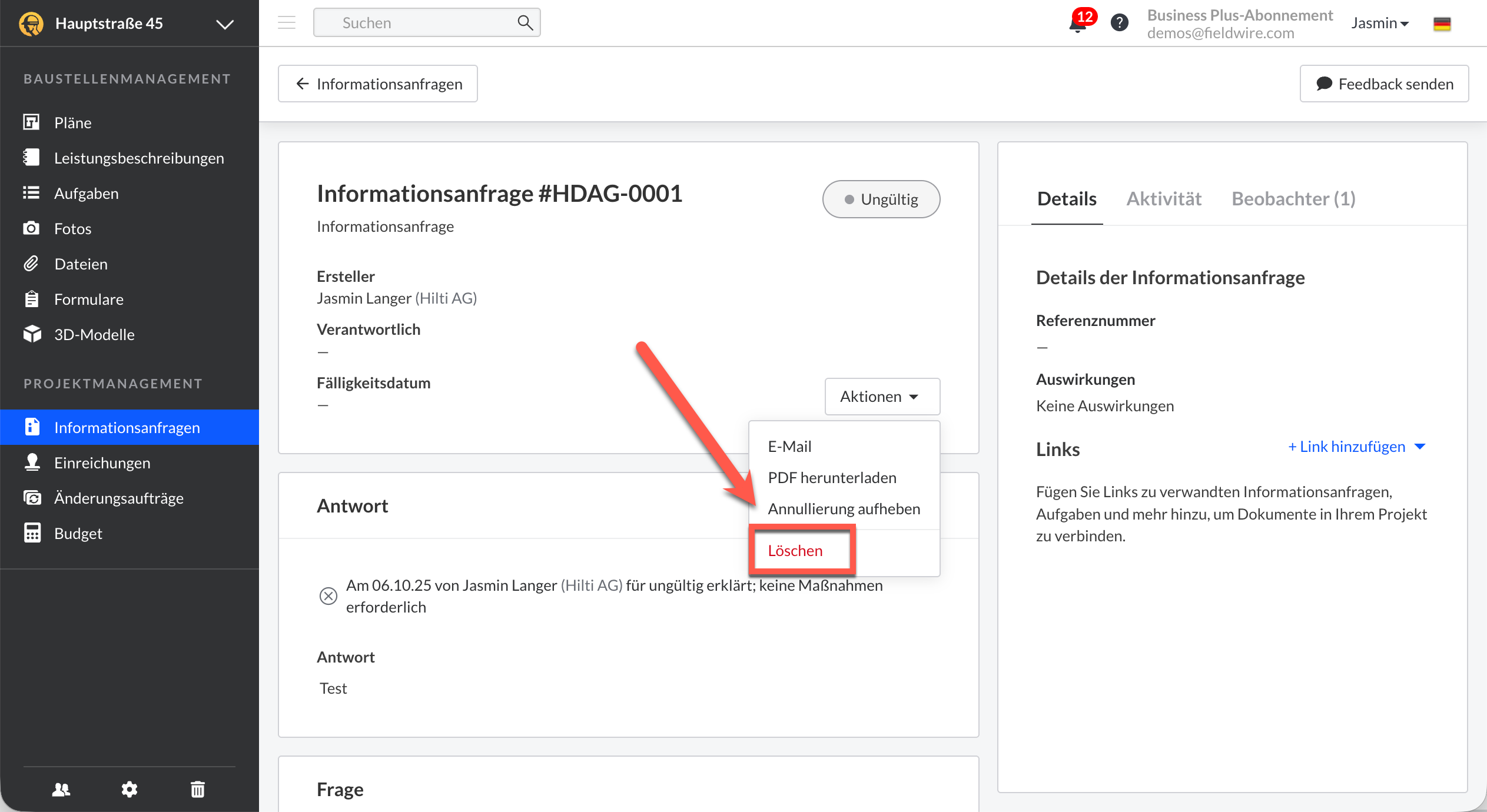
Task: Click the search magnifier icon
Action: 525,23
